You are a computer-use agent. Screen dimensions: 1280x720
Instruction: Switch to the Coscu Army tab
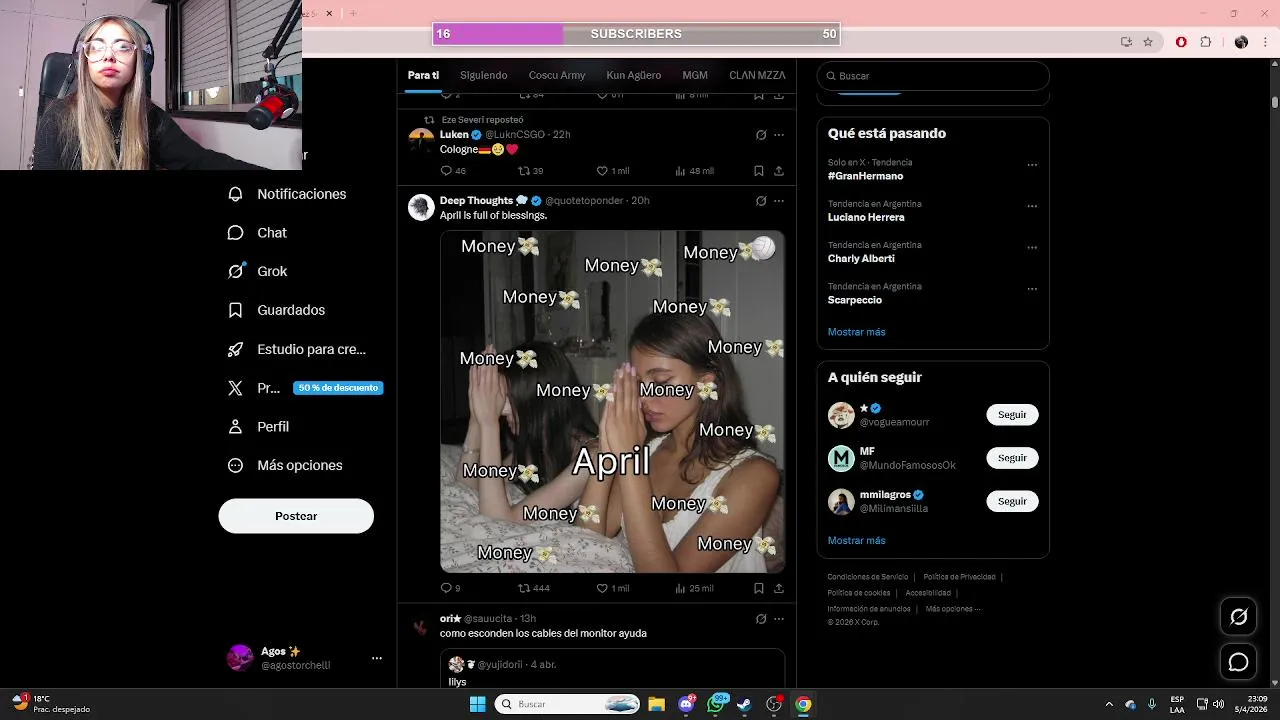click(x=557, y=75)
